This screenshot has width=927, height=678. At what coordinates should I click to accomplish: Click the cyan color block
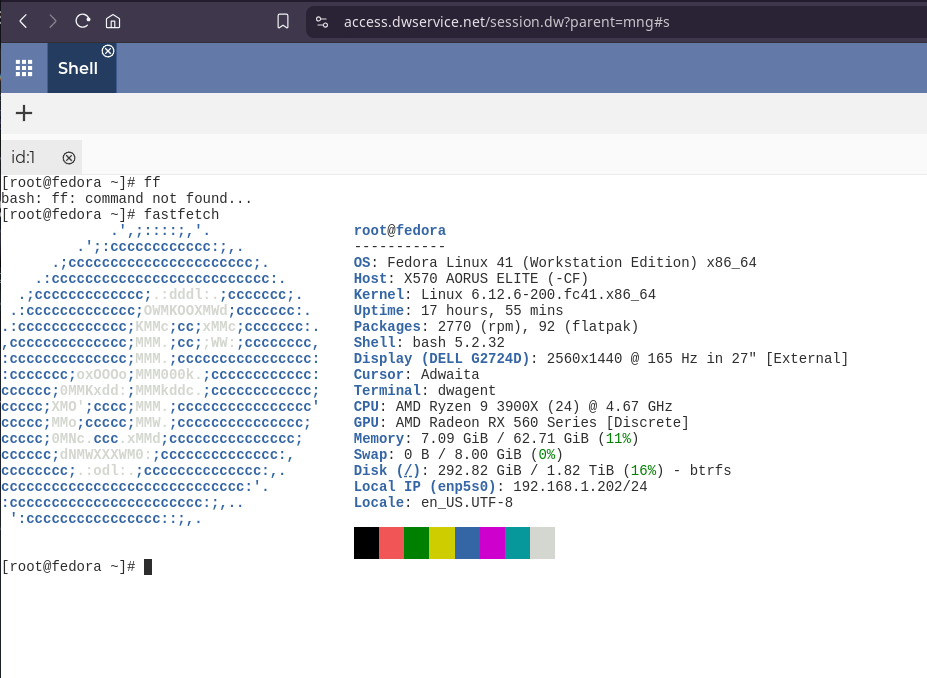518,543
